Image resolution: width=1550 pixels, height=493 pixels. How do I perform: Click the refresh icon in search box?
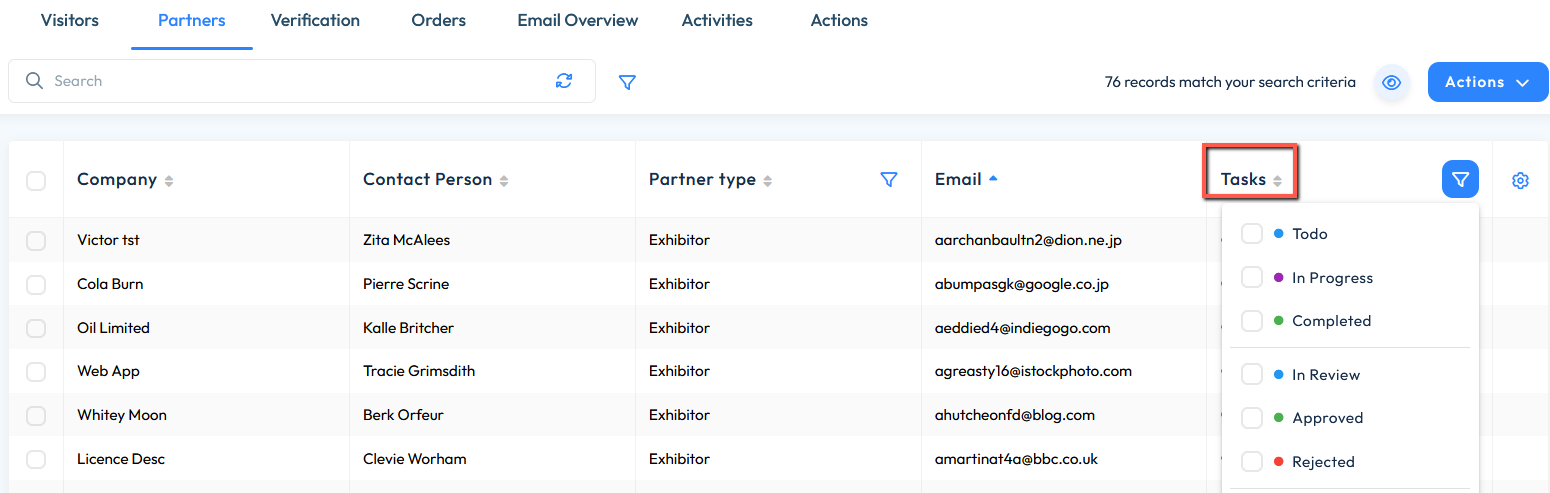coord(564,81)
